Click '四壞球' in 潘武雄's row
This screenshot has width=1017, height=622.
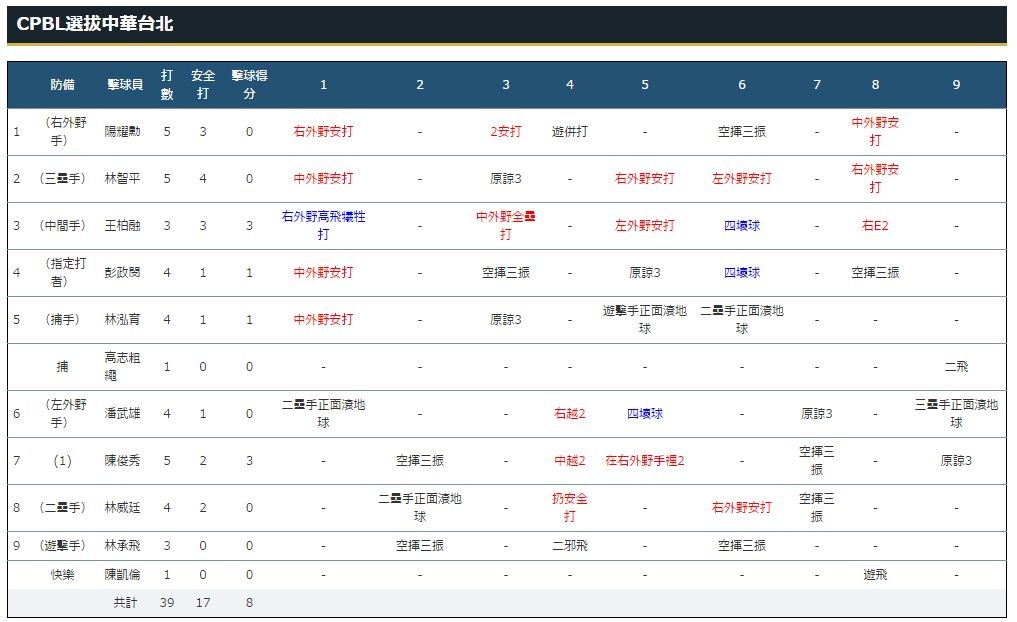[x=645, y=413]
